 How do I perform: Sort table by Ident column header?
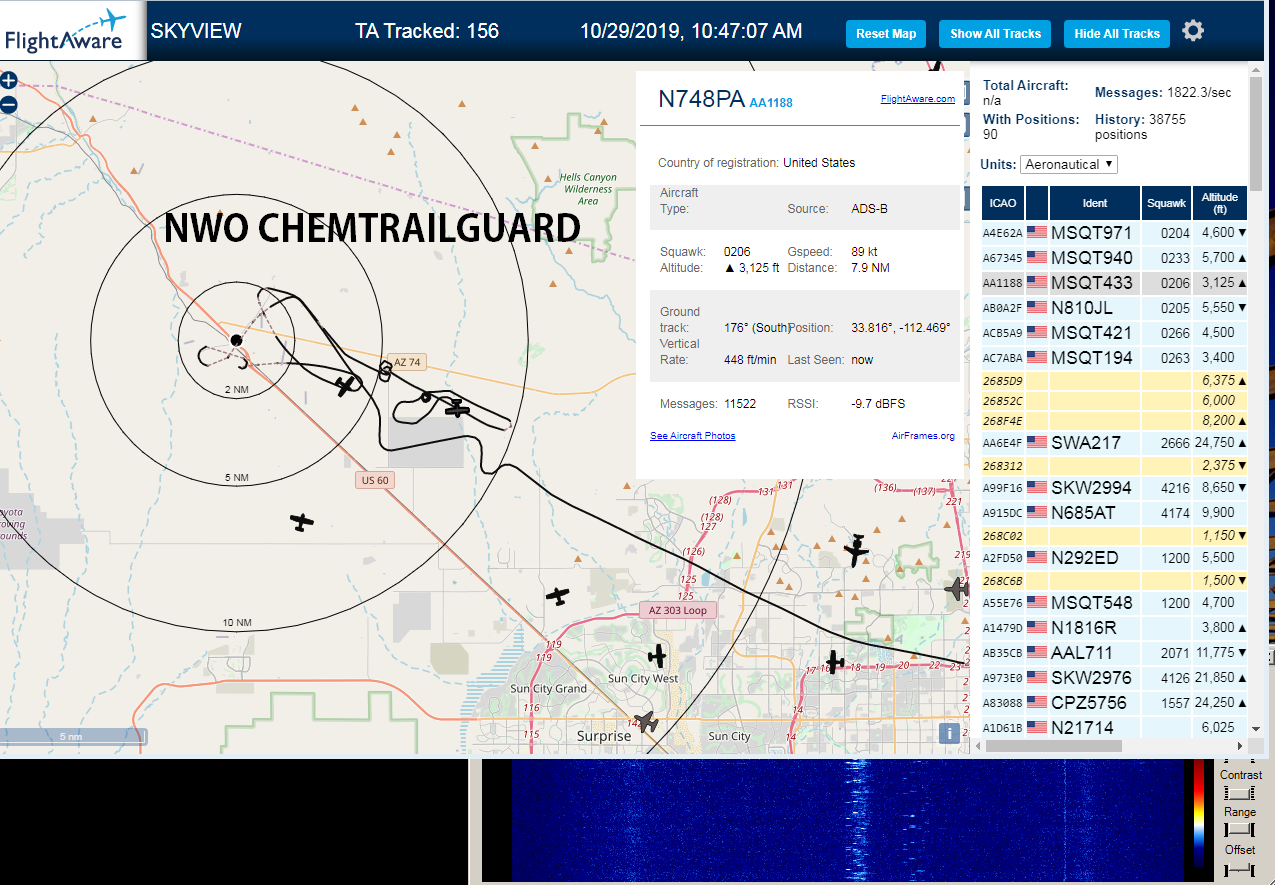(x=1095, y=203)
